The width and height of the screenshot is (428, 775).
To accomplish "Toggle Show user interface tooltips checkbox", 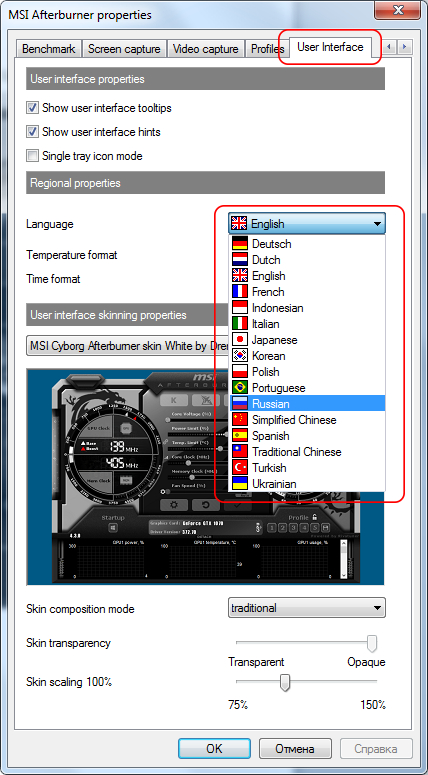I will (x=33, y=108).
